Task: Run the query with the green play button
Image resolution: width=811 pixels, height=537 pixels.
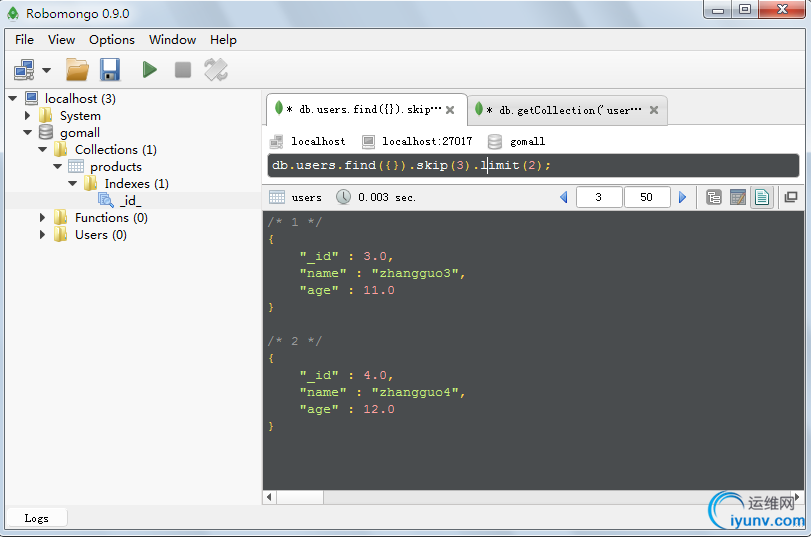Action: pos(149,70)
